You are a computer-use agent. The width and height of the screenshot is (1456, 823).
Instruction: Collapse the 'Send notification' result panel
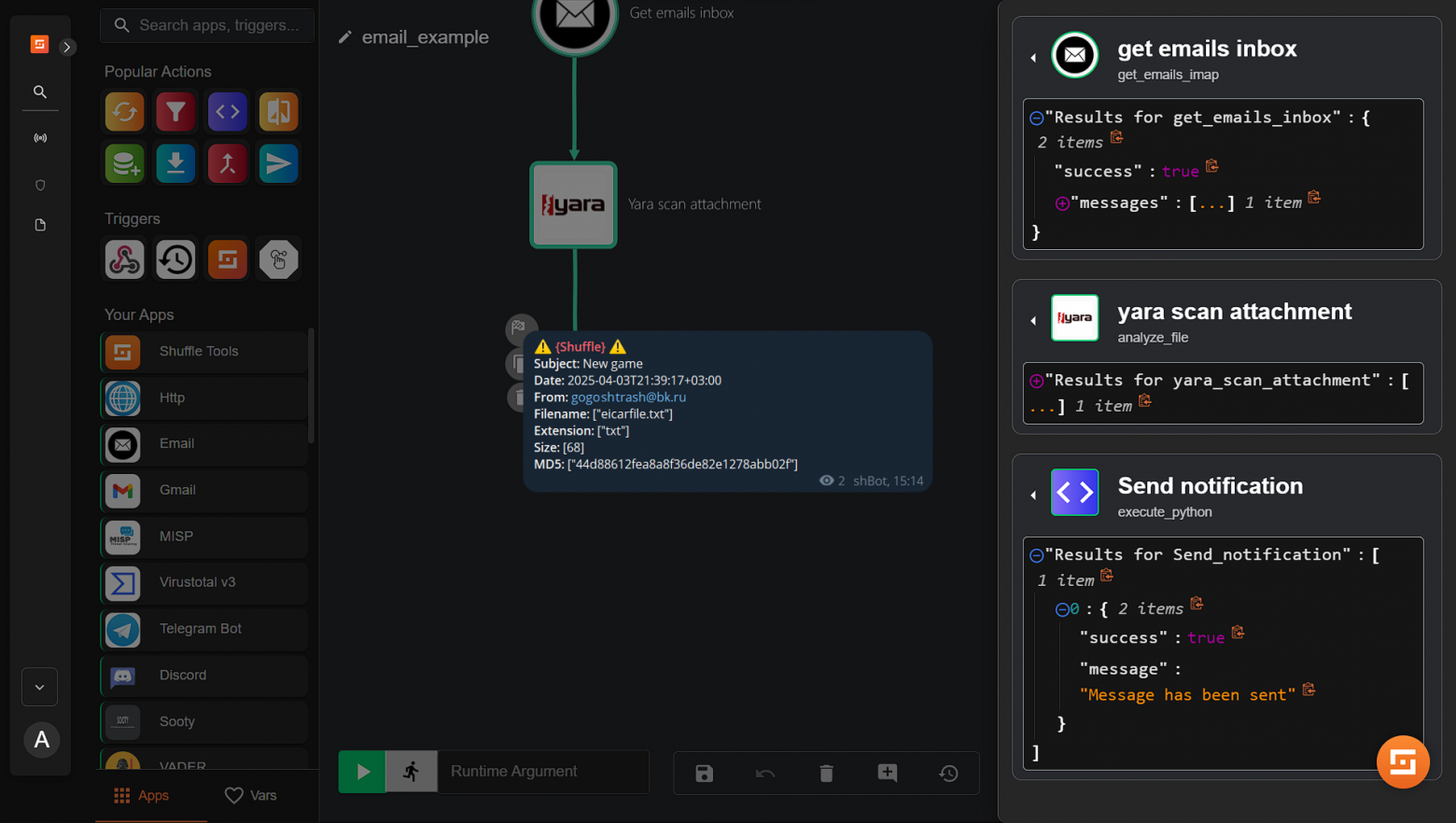coord(1033,495)
